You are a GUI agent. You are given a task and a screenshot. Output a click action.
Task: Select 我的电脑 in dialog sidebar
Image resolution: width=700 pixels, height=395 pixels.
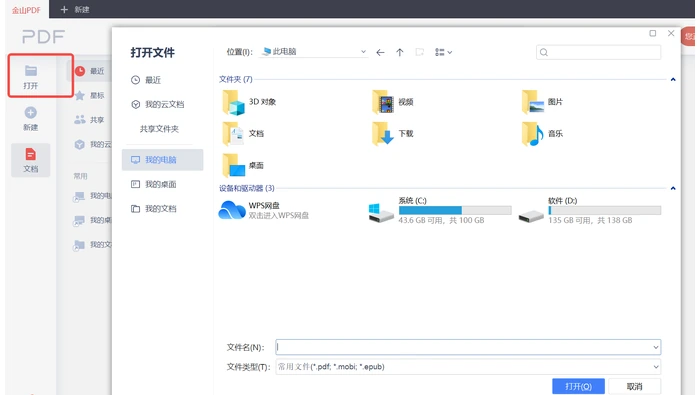(162, 160)
